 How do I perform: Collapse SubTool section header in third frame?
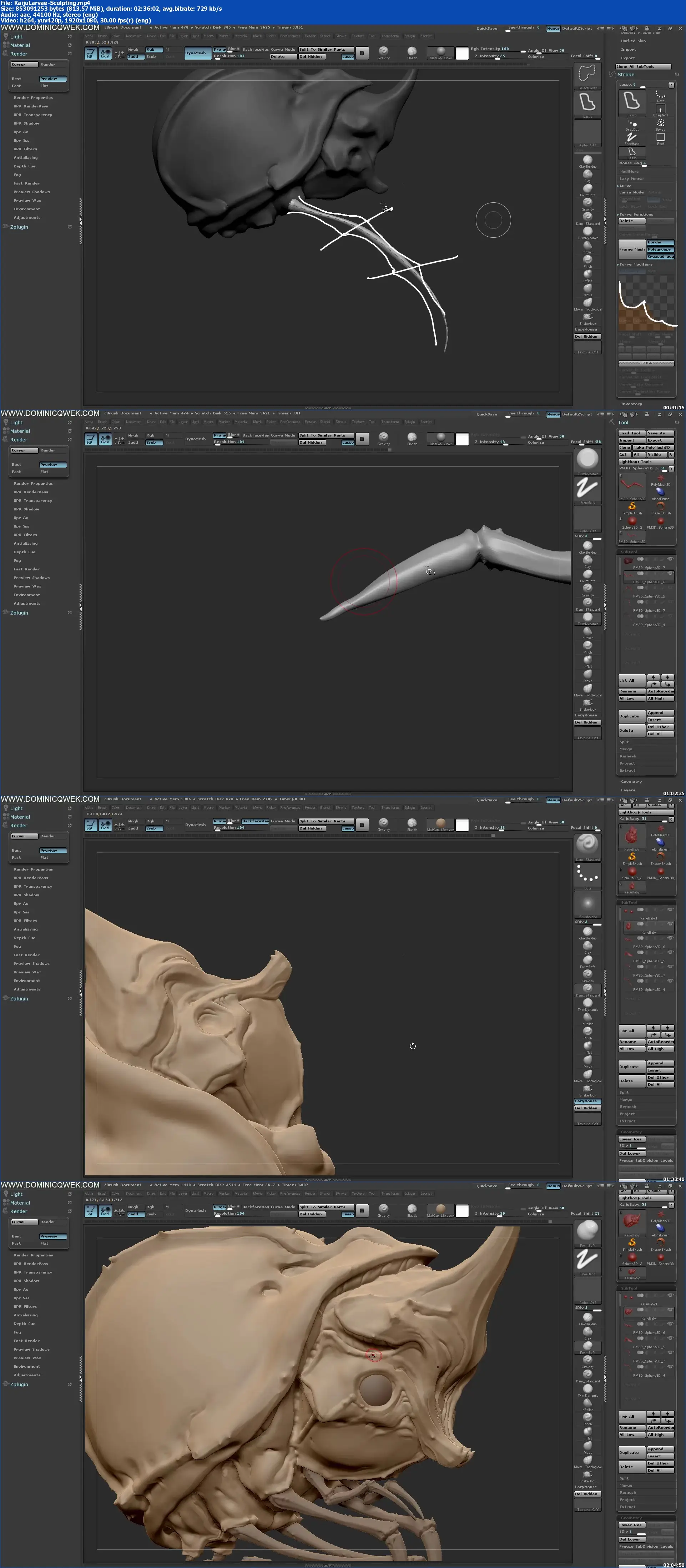pos(629,903)
